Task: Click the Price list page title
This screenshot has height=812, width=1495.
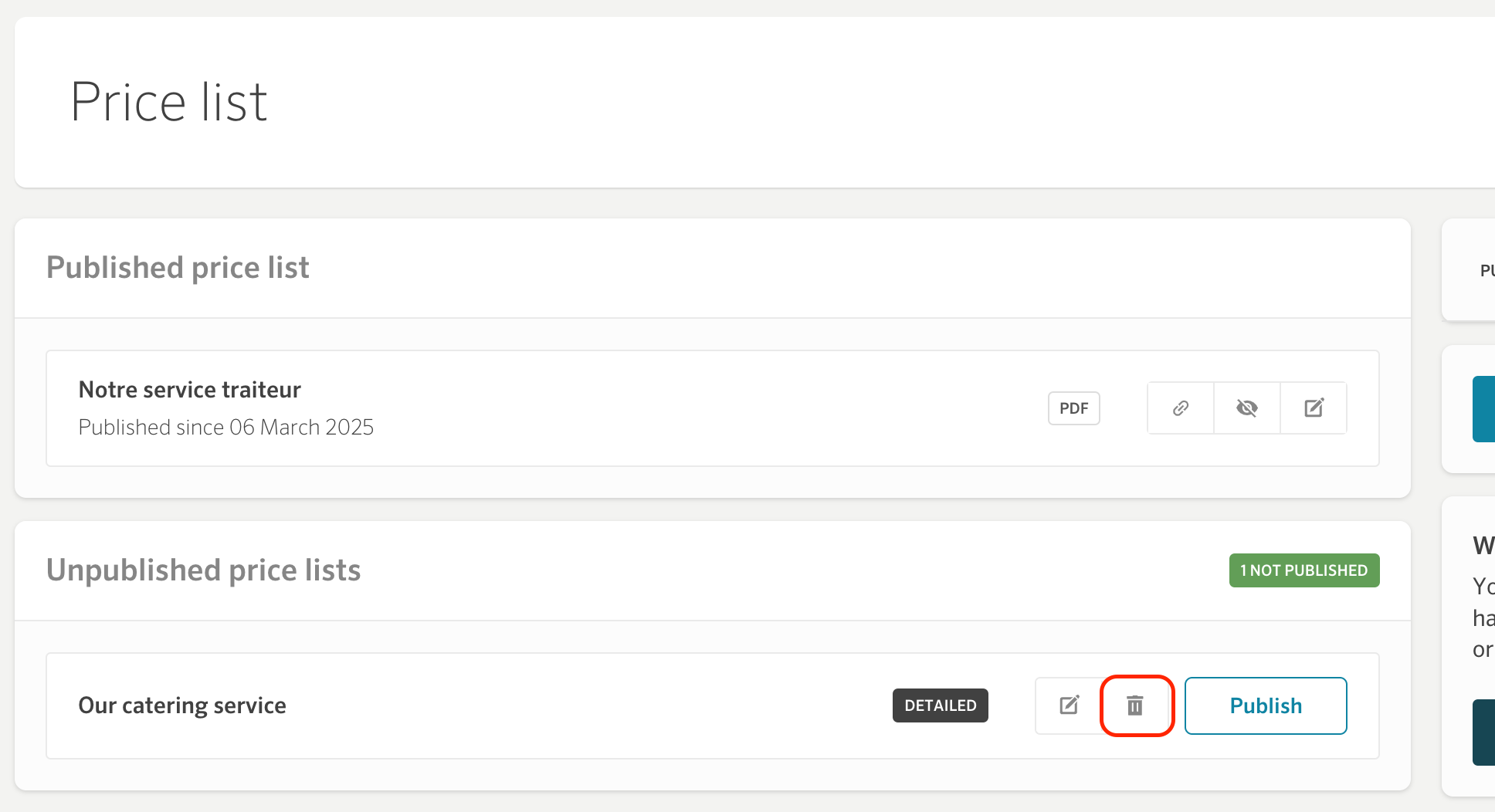Action: [168, 102]
